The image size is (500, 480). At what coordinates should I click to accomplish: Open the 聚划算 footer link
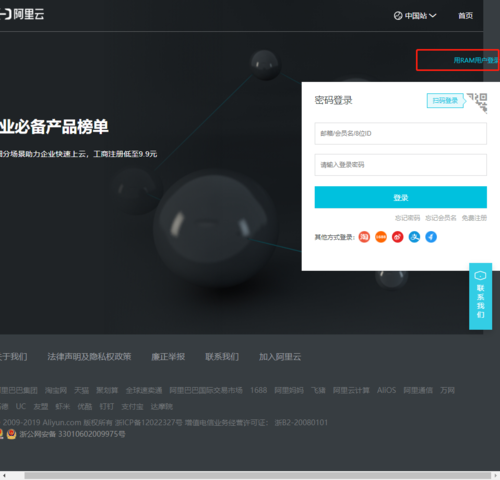107,390
